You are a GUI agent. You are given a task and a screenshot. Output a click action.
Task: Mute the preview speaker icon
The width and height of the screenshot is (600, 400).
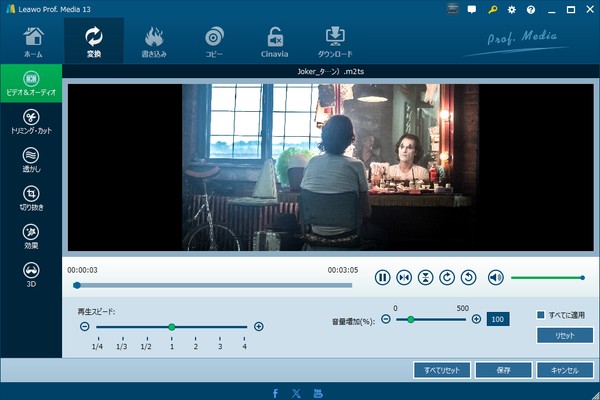(496, 278)
